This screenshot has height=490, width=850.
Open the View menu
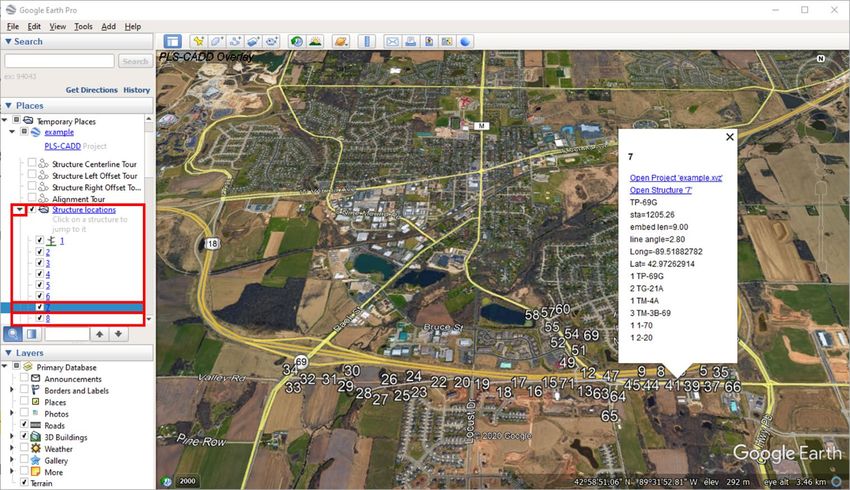coord(57,26)
